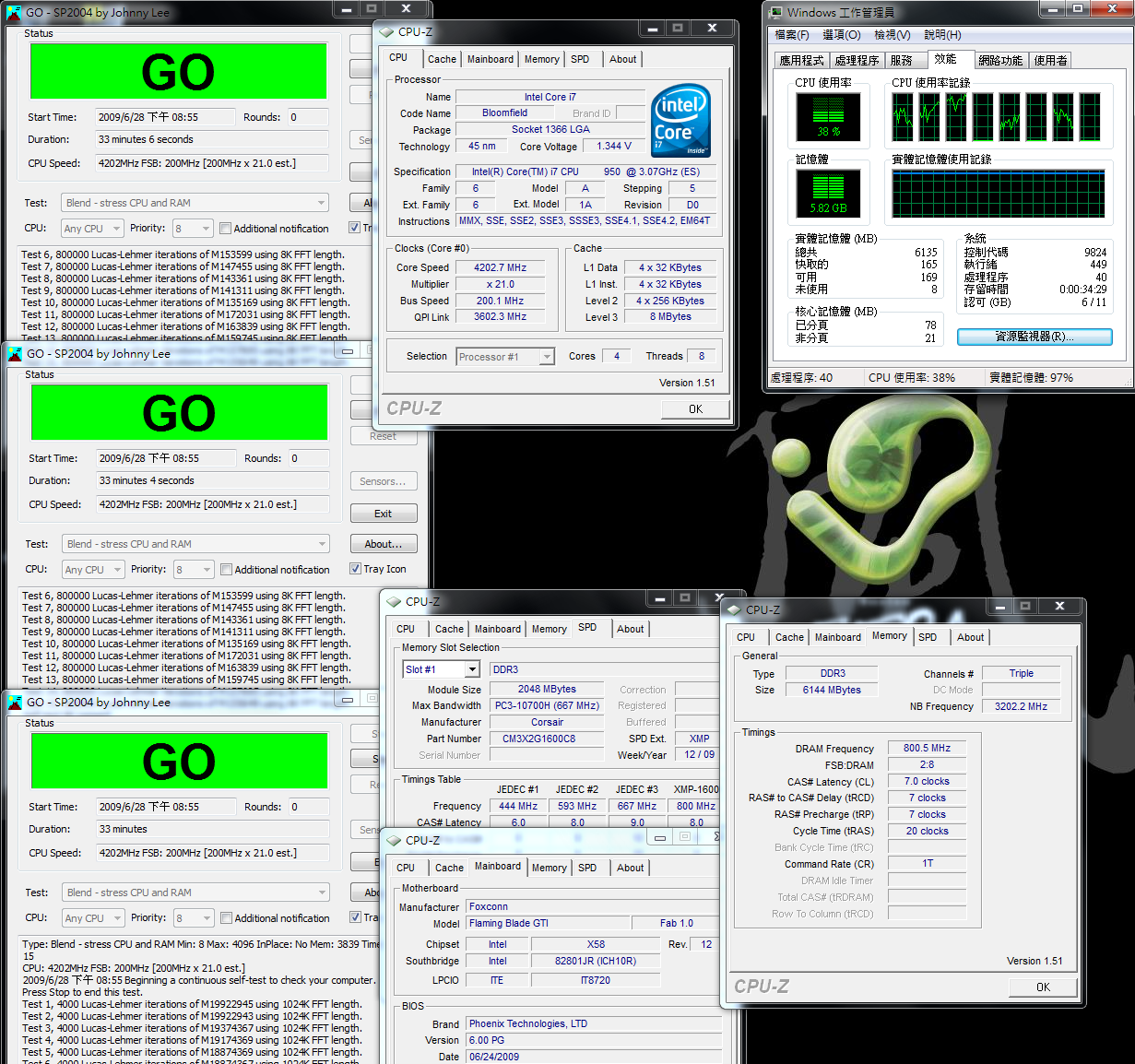
Task: Close the CPU-Z Memory window
Action: (1059, 606)
